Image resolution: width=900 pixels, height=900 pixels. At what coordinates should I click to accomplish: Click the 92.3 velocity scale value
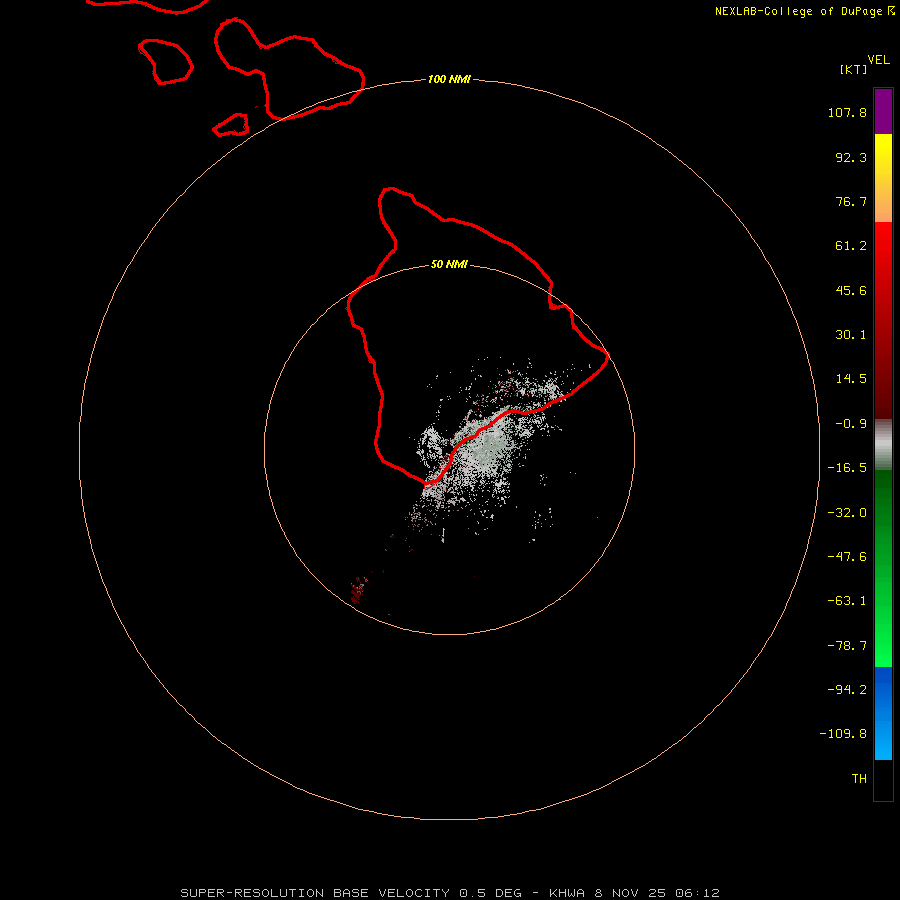[x=851, y=157]
